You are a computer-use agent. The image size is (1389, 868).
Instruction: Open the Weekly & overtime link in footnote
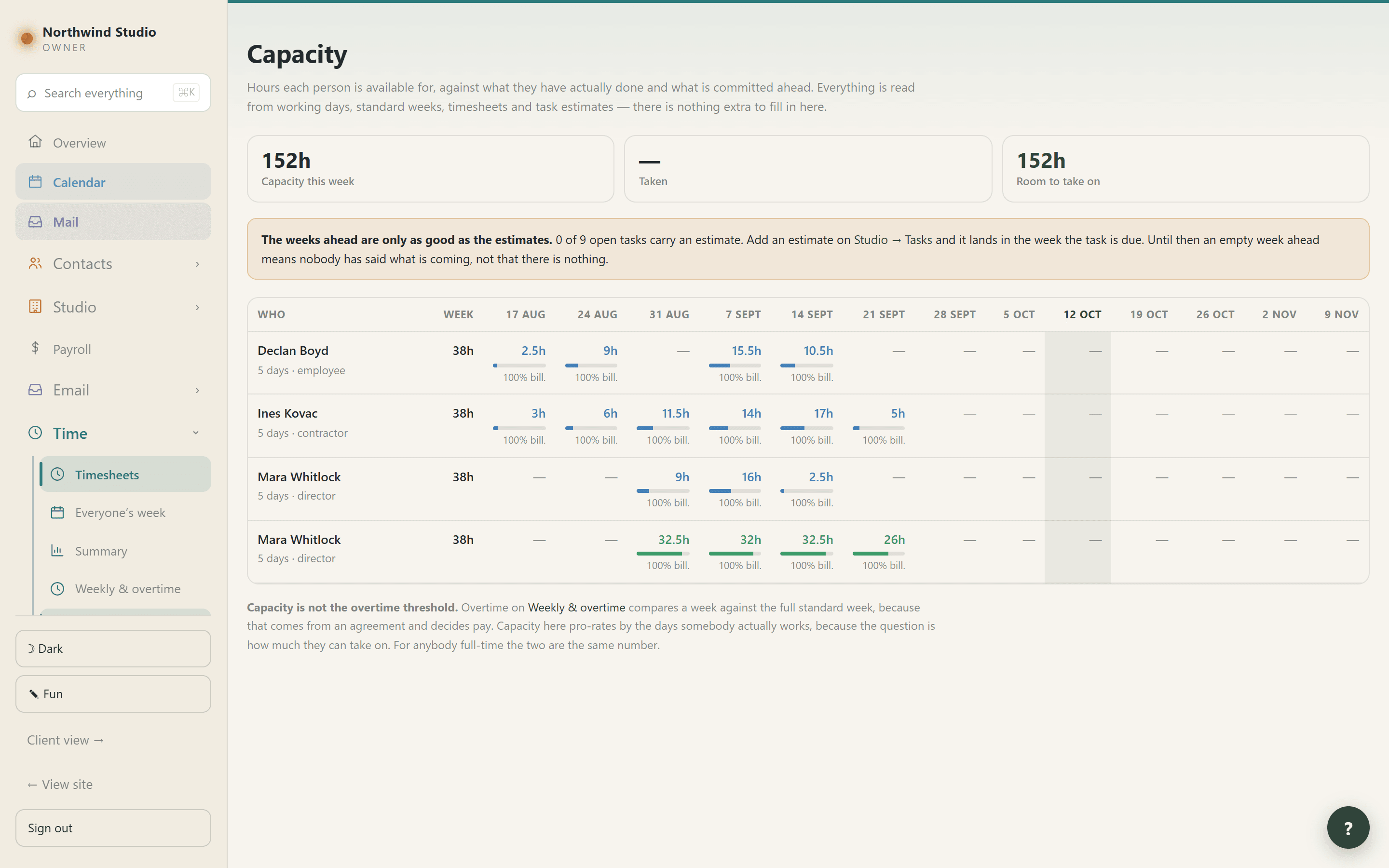576,608
